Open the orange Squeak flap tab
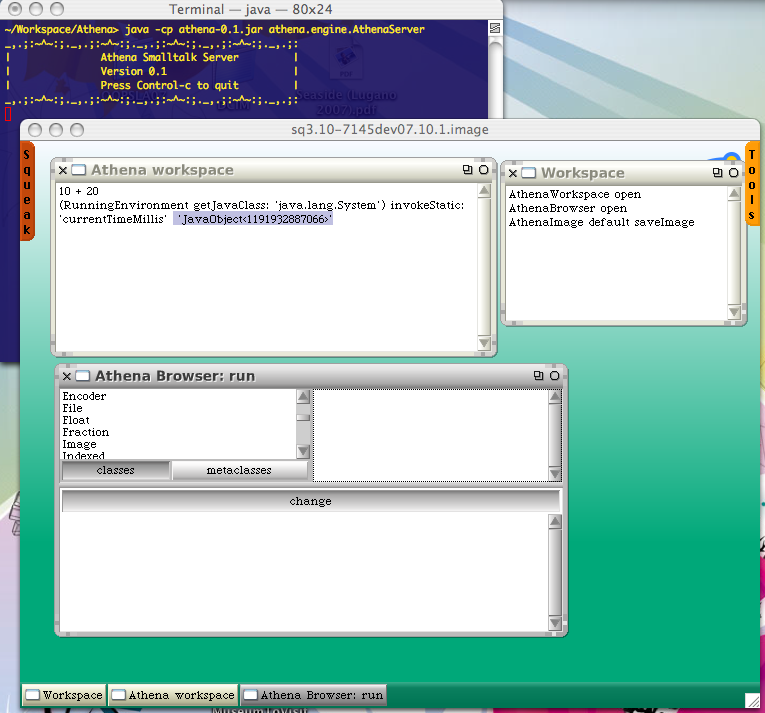 click(x=27, y=191)
